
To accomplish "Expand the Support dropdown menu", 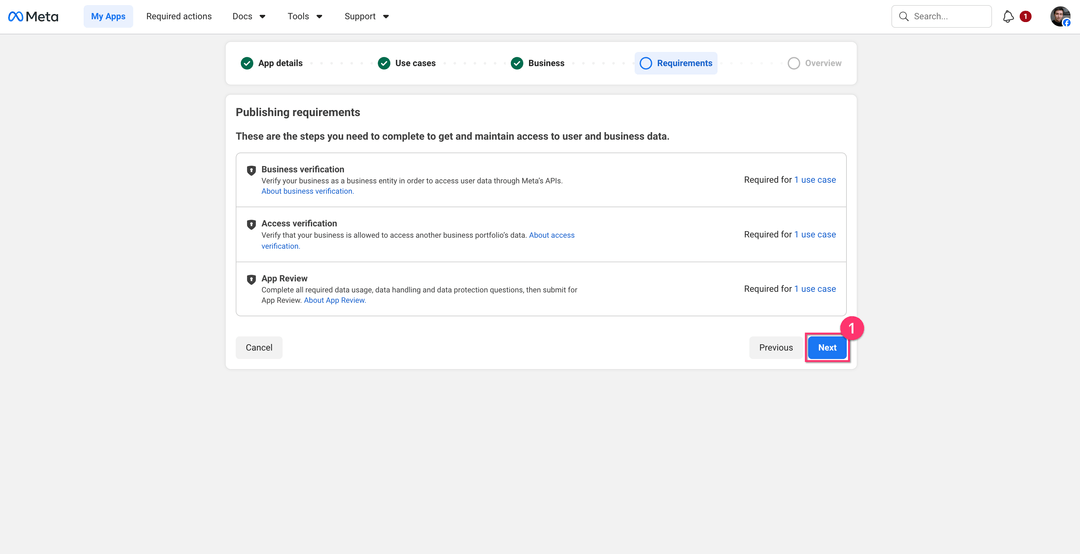I will pos(367,17).
